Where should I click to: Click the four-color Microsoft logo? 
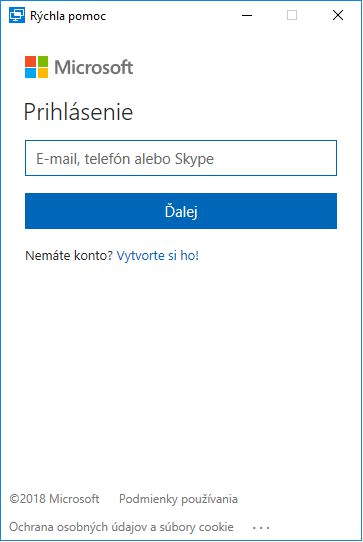coord(36,67)
